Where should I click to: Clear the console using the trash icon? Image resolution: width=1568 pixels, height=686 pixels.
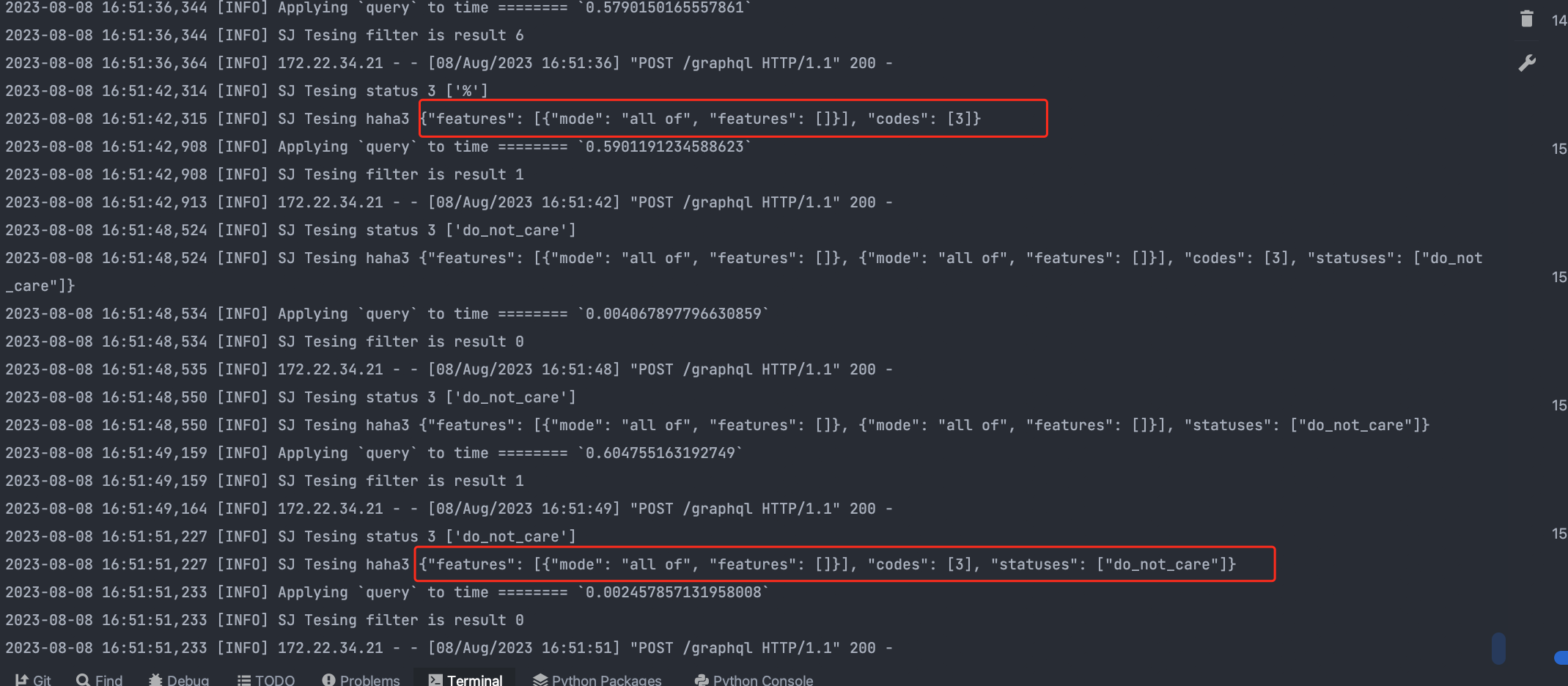point(1528,19)
